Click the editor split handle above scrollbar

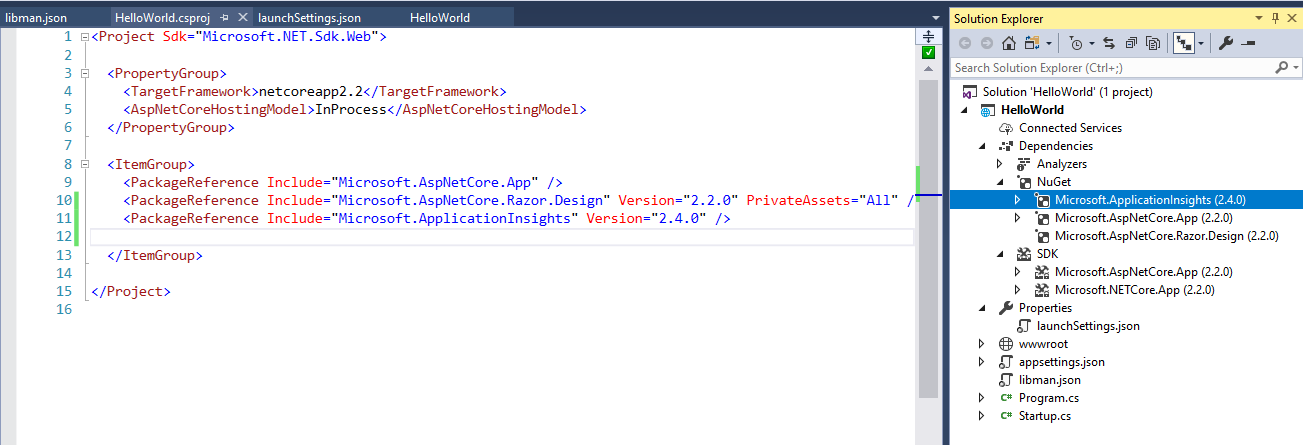(928, 36)
